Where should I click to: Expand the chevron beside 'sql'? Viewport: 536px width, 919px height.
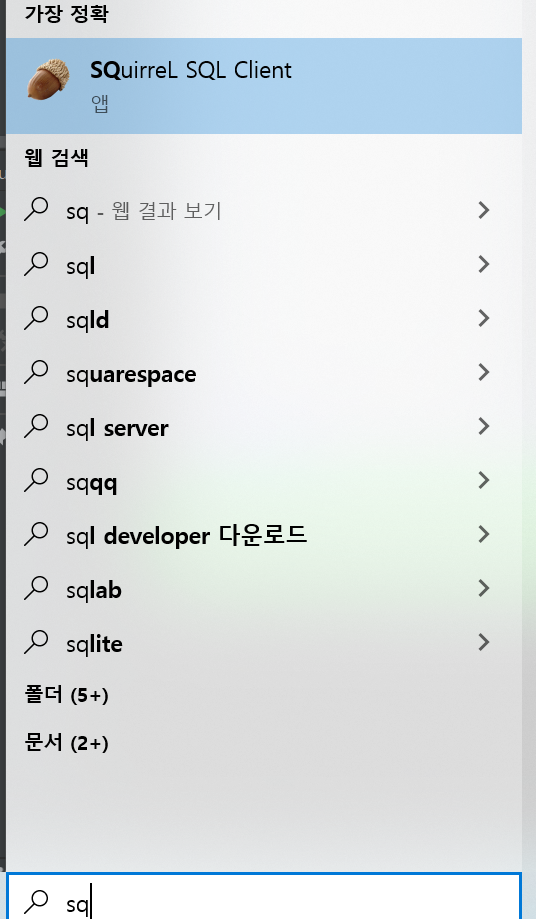click(483, 264)
